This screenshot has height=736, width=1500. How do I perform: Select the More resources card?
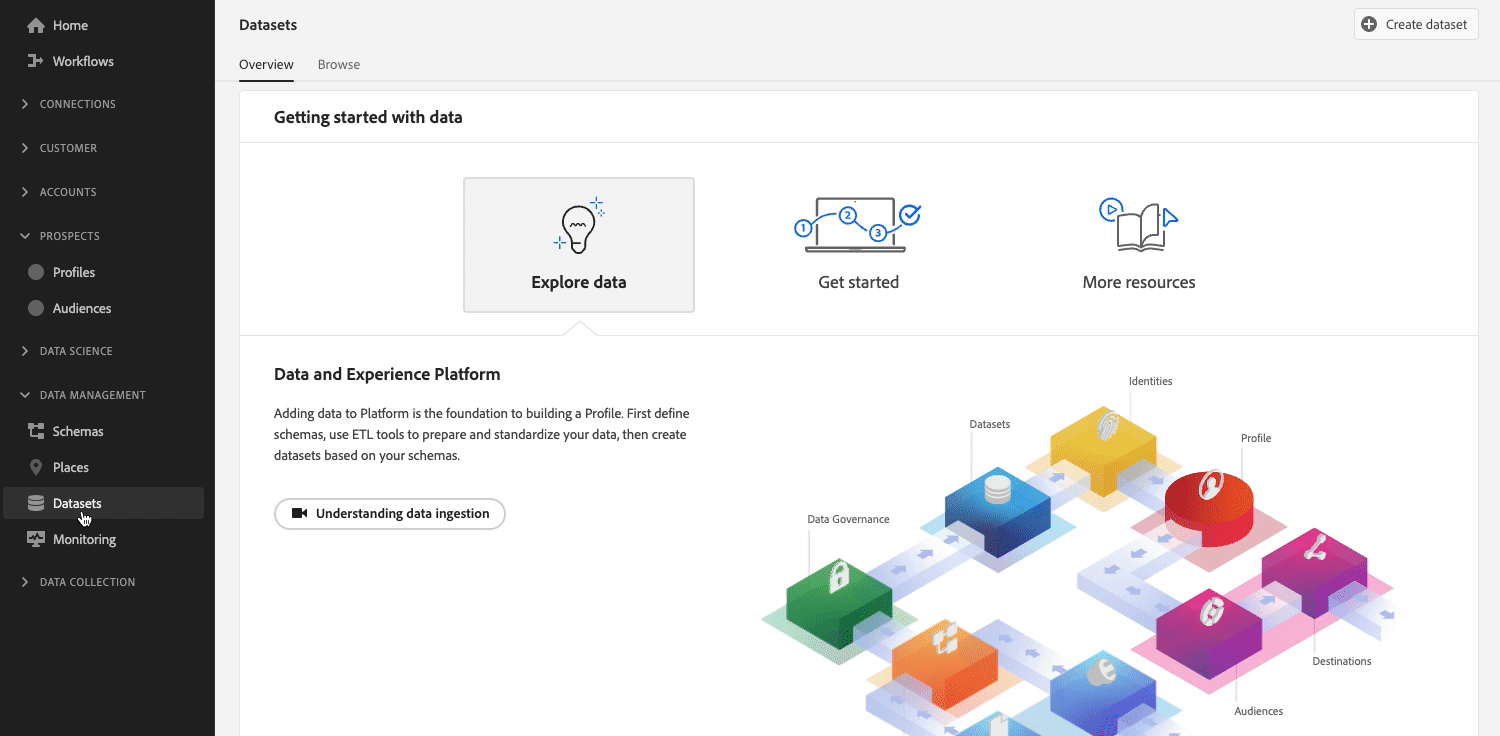(x=1138, y=245)
